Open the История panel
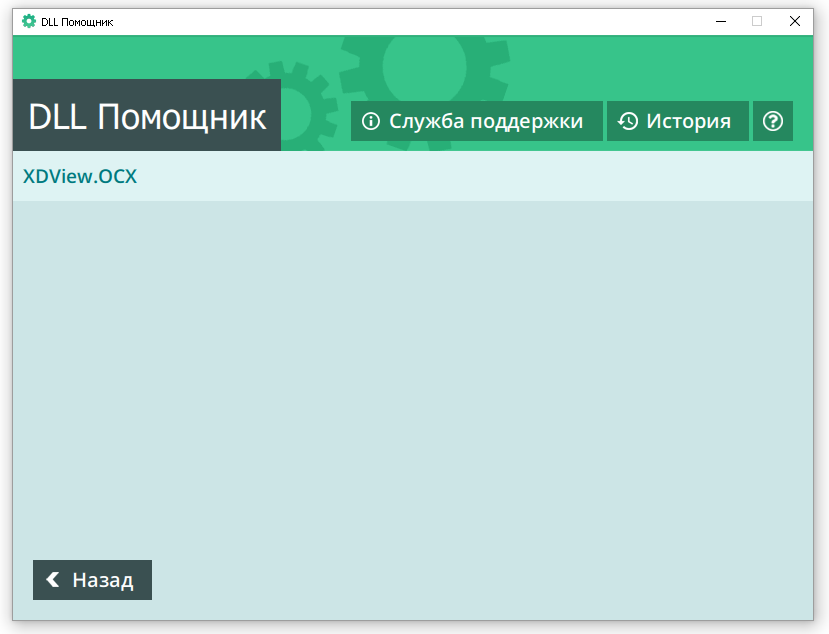 click(678, 120)
